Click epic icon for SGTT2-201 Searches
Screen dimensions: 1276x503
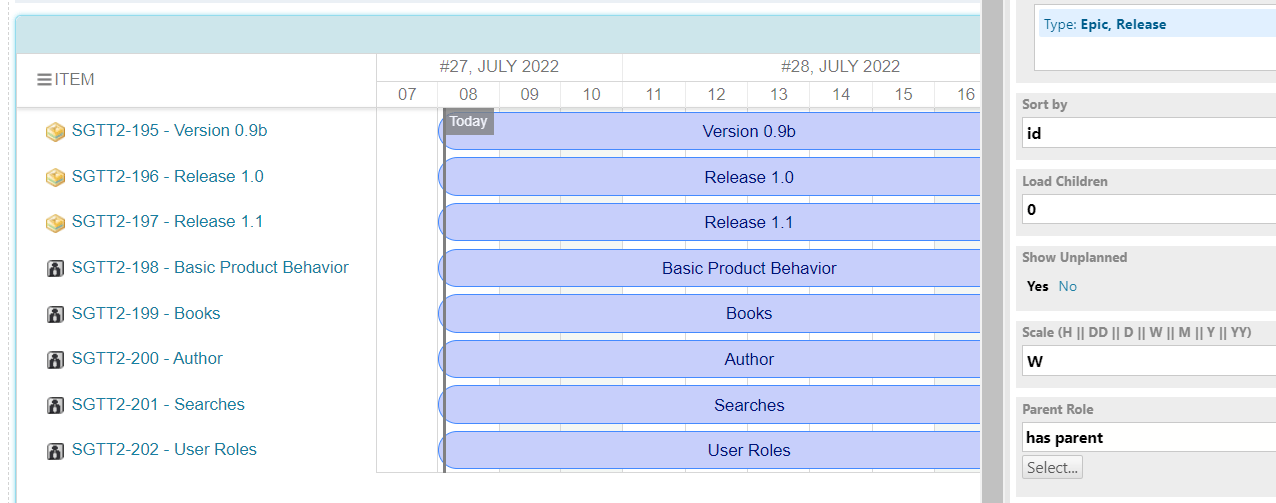click(x=56, y=406)
